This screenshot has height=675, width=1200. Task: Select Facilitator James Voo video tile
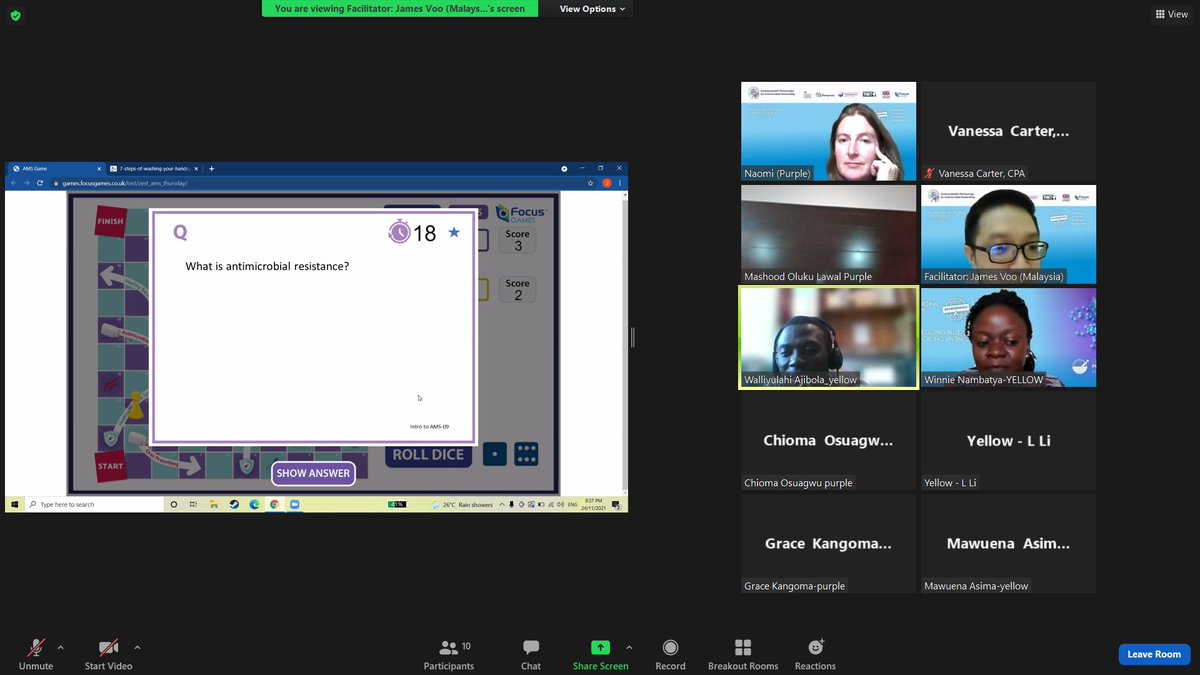pos(1008,234)
